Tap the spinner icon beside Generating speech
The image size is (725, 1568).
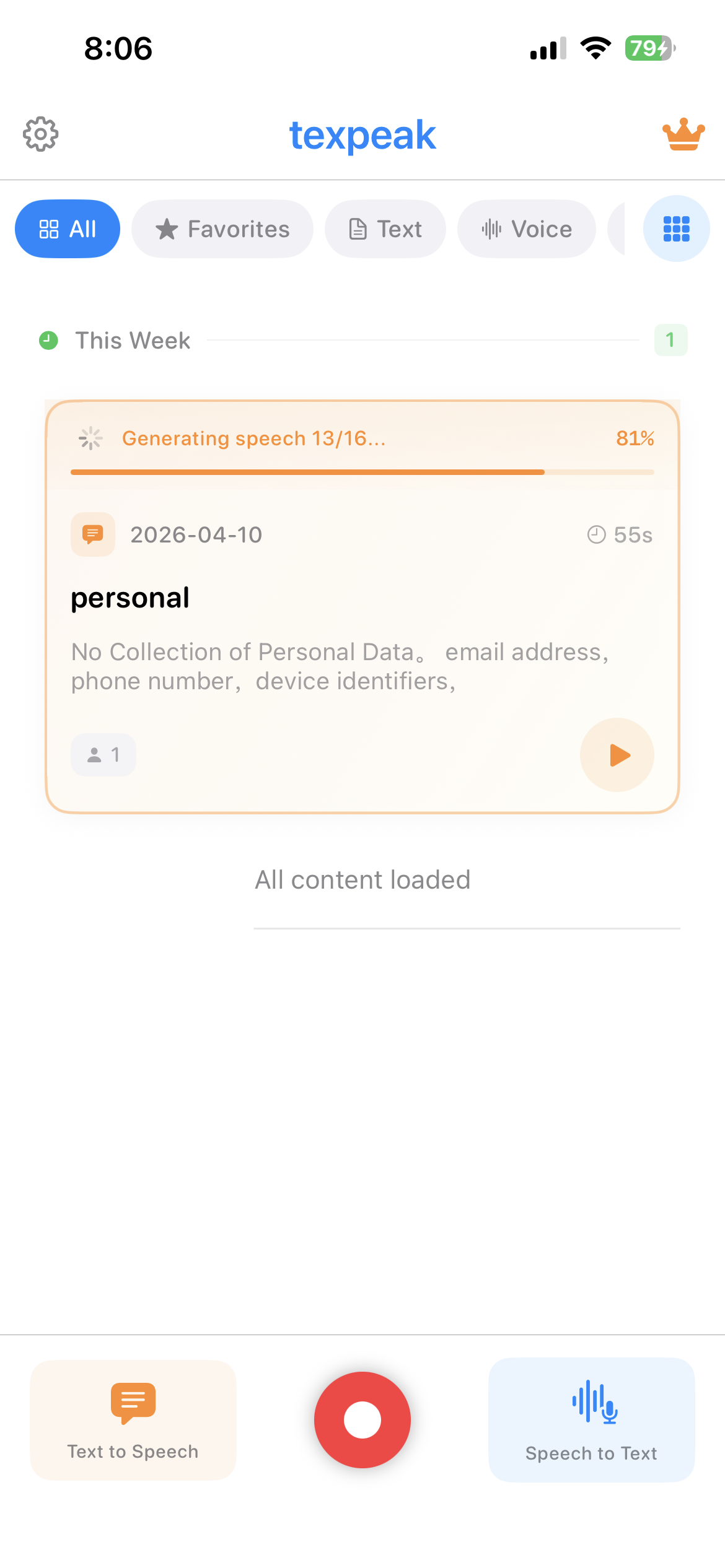point(90,438)
